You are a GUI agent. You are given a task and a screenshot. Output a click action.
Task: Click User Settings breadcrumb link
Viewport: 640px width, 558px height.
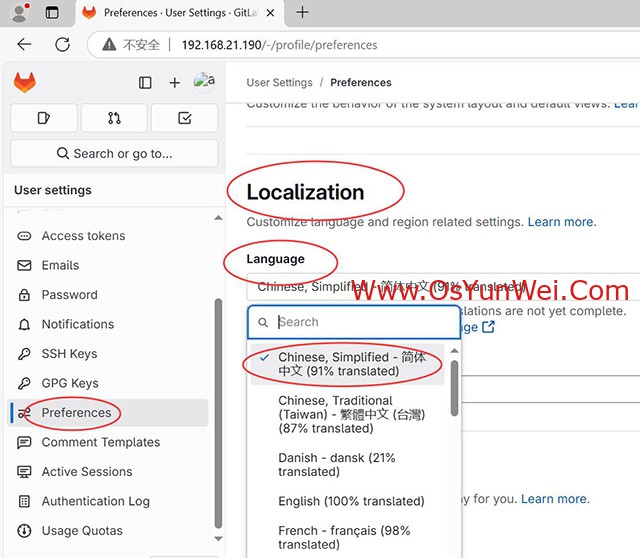280,82
